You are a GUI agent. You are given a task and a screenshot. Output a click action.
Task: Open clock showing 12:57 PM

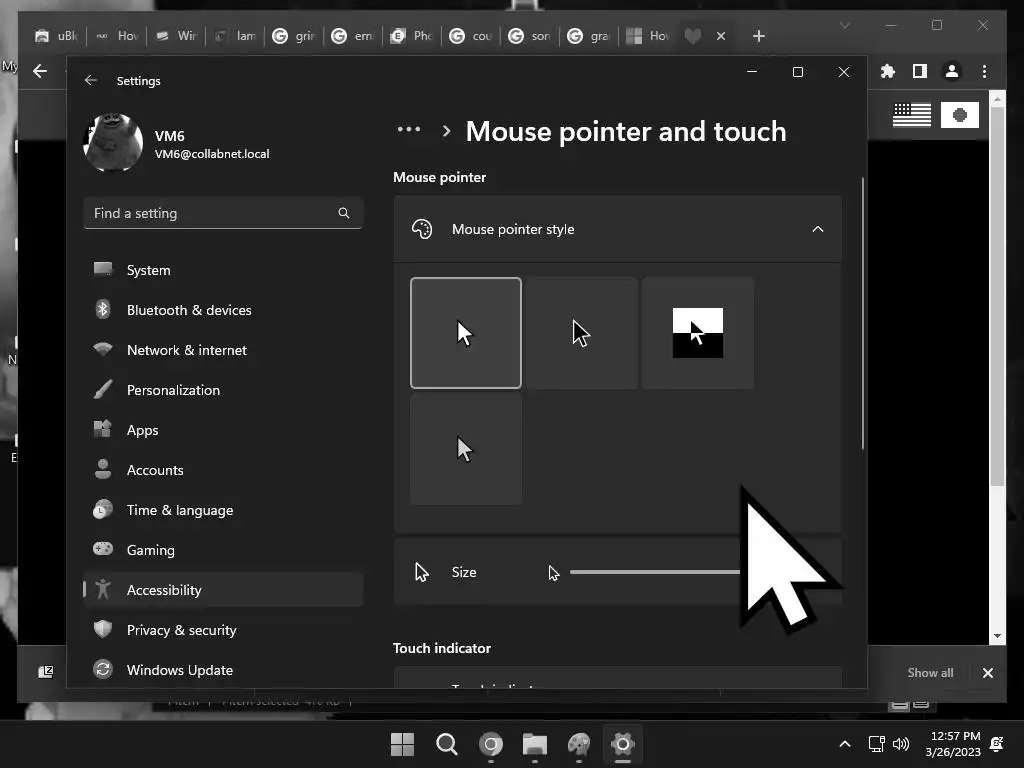pyautogui.click(x=953, y=744)
